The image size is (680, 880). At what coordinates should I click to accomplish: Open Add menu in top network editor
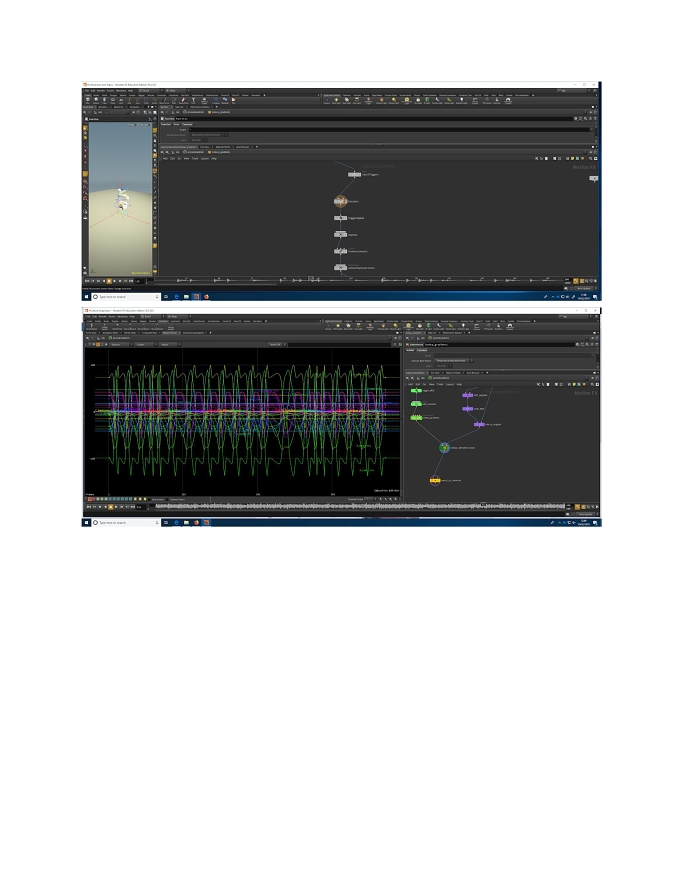[165, 158]
